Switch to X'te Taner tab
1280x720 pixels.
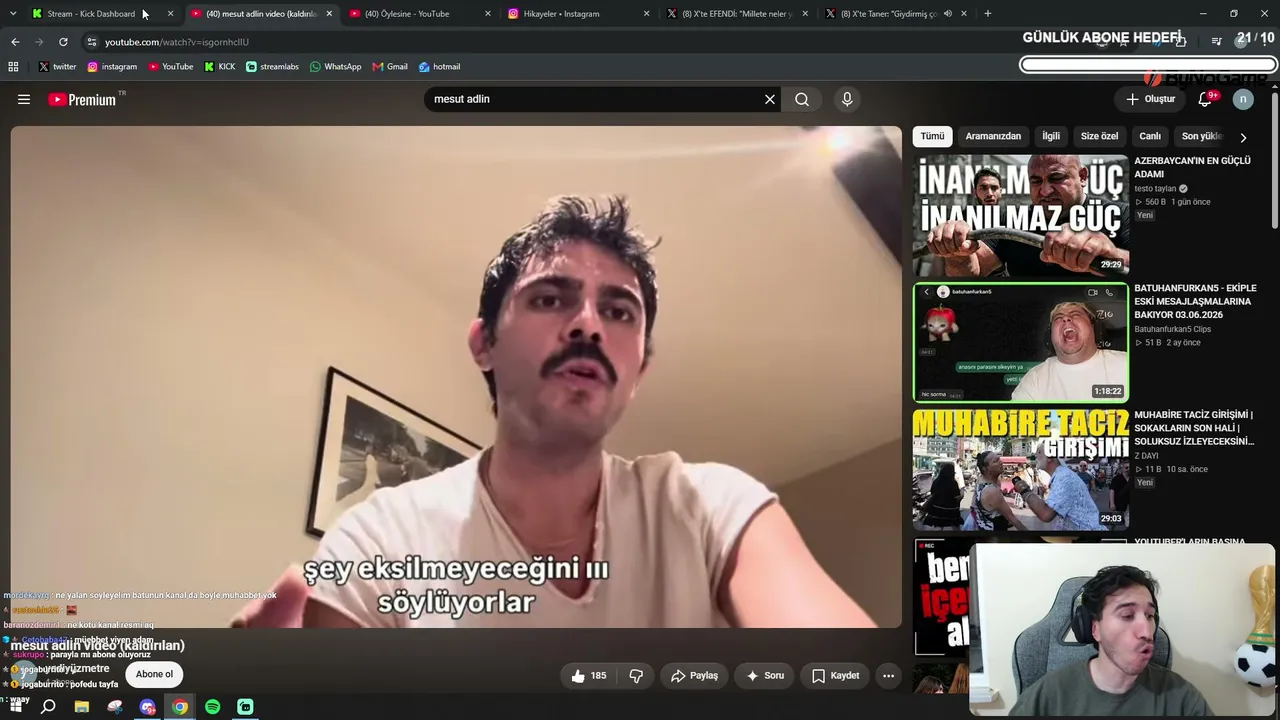pos(897,14)
